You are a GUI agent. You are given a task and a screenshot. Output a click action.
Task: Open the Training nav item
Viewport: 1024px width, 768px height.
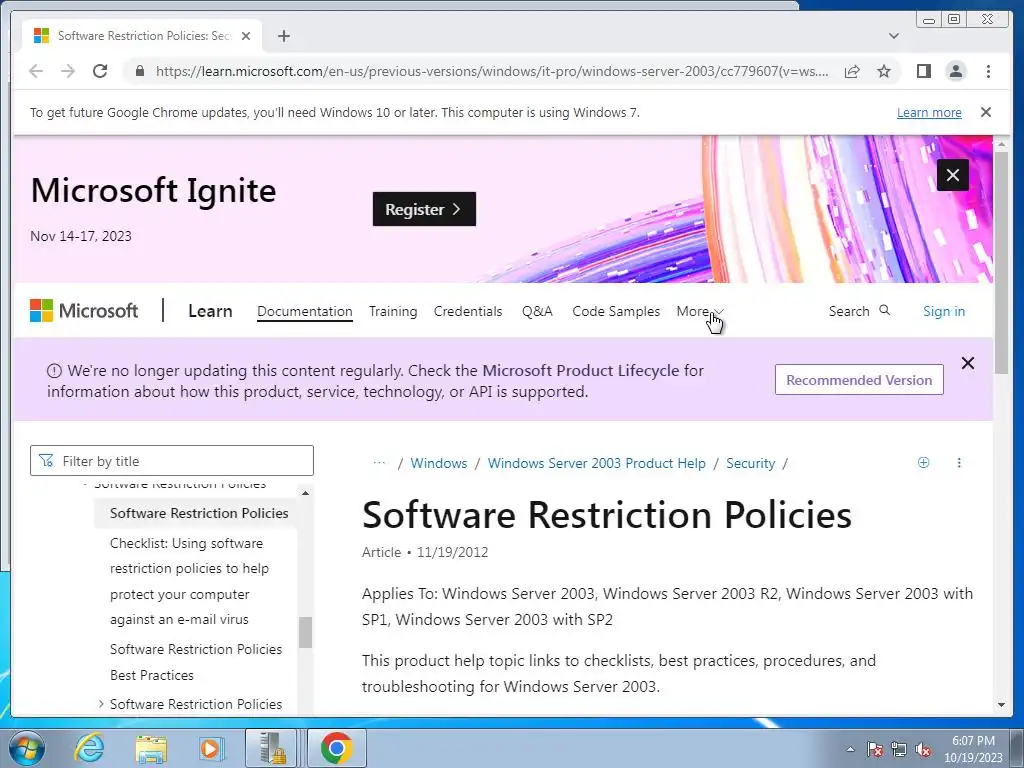coord(392,312)
